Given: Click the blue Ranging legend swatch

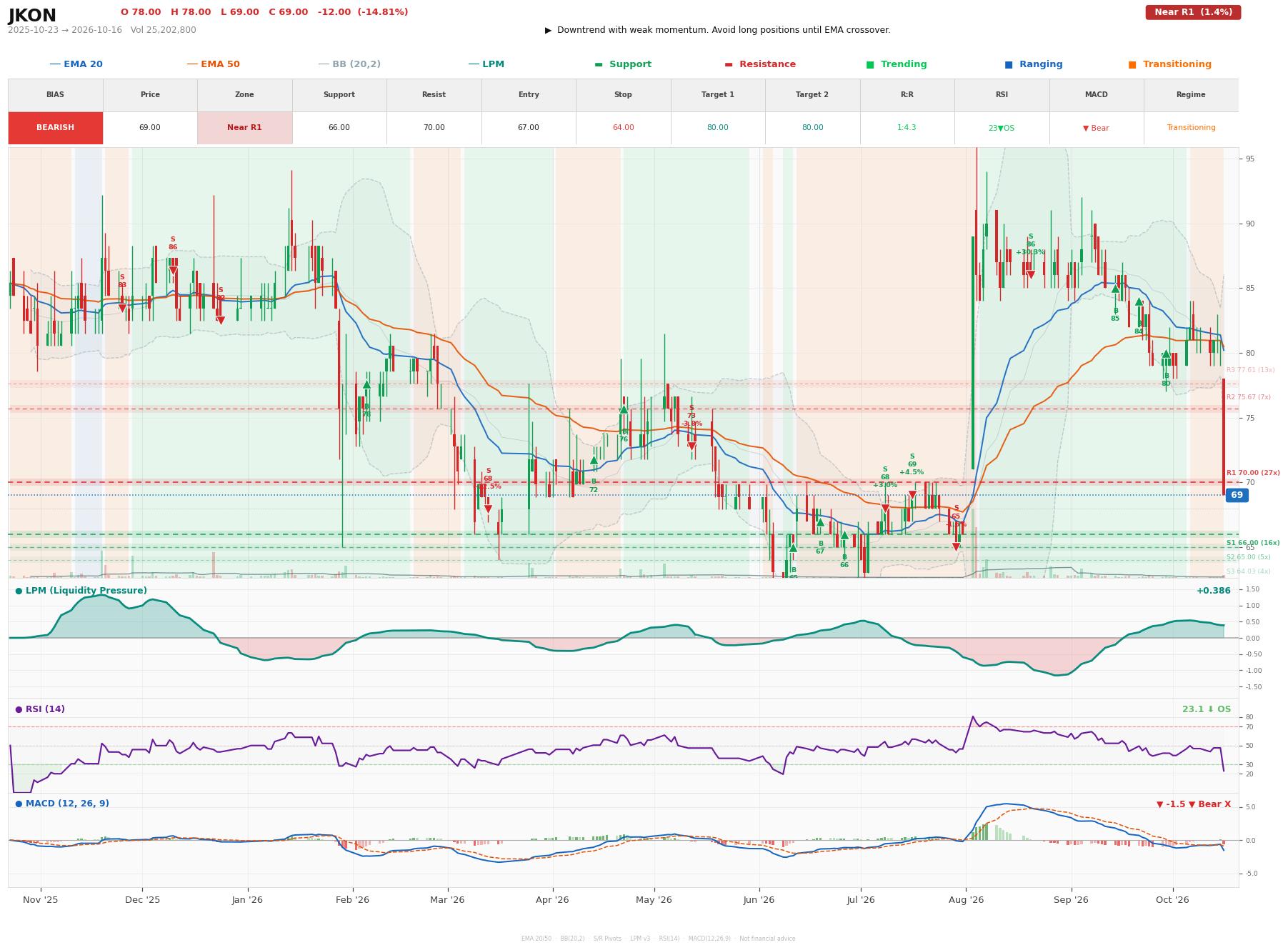Looking at the screenshot, I should [x=1009, y=64].
